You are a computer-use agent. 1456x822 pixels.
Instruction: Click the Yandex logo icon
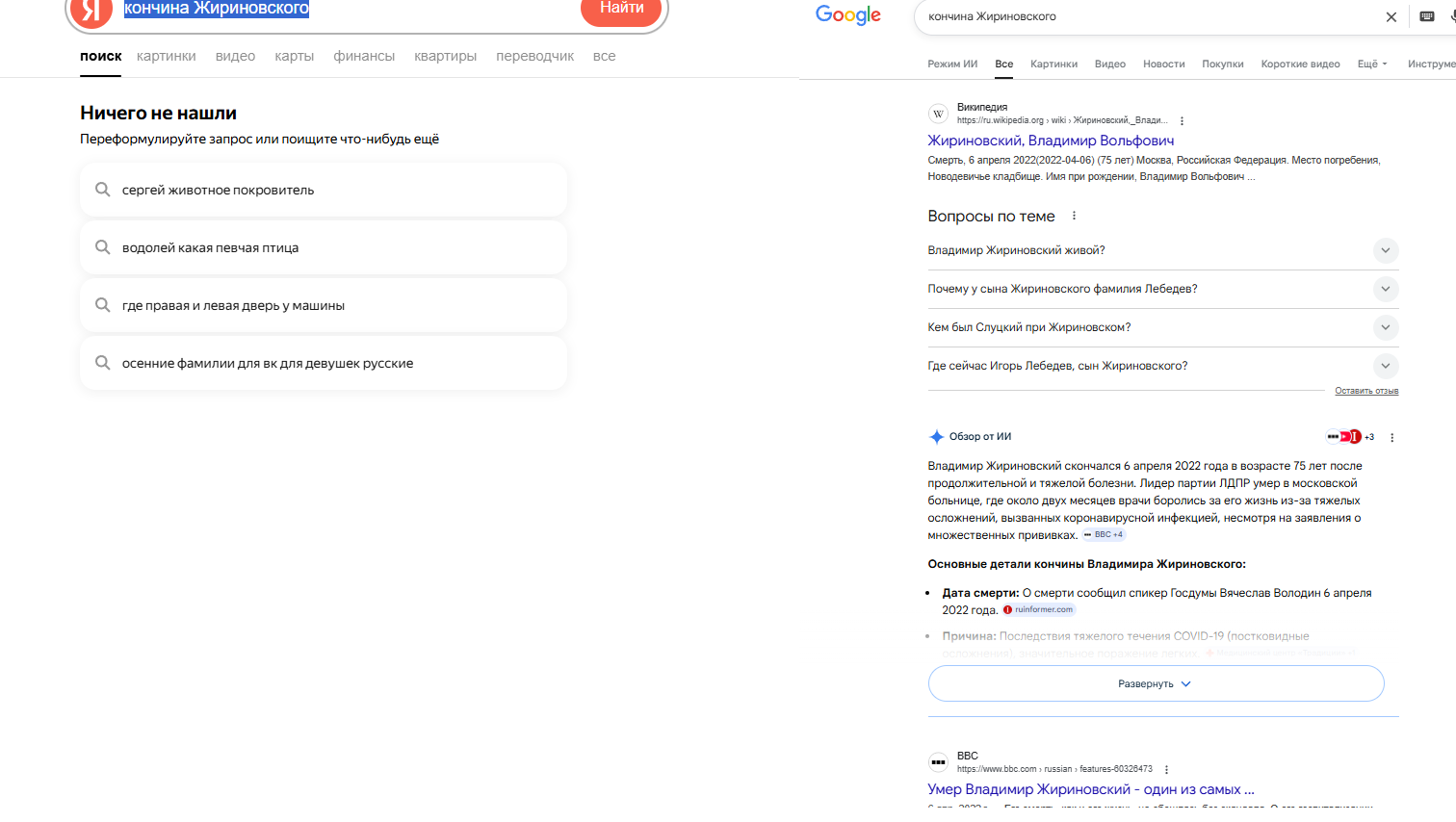[91, 10]
